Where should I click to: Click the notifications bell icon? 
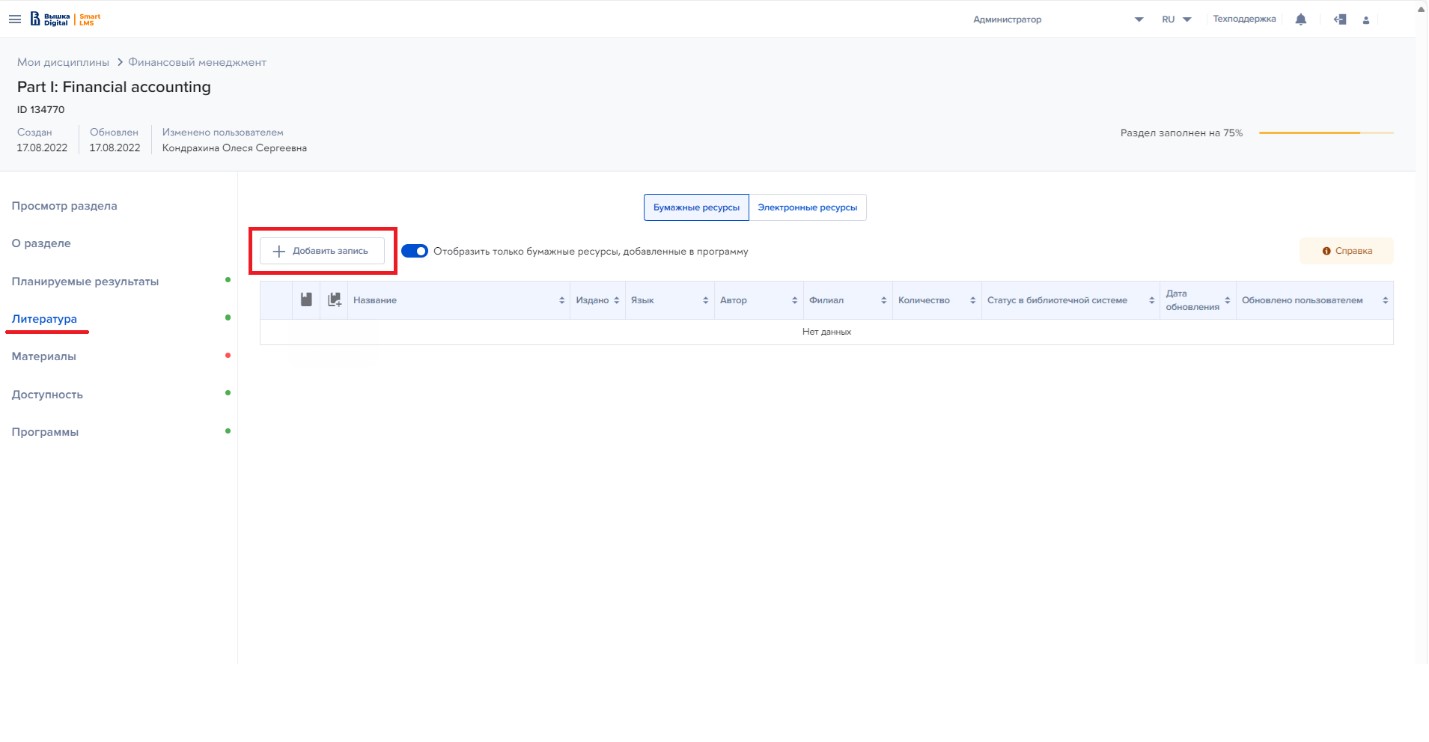[x=1301, y=19]
